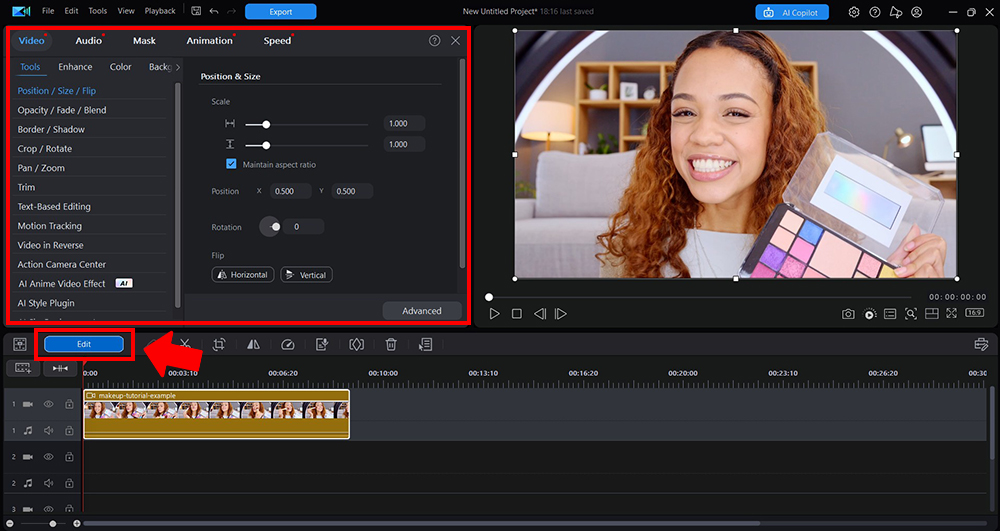This screenshot has height=531, width=1000.
Task: Click the crop tool icon in timeline toolbar
Action: (x=219, y=344)
